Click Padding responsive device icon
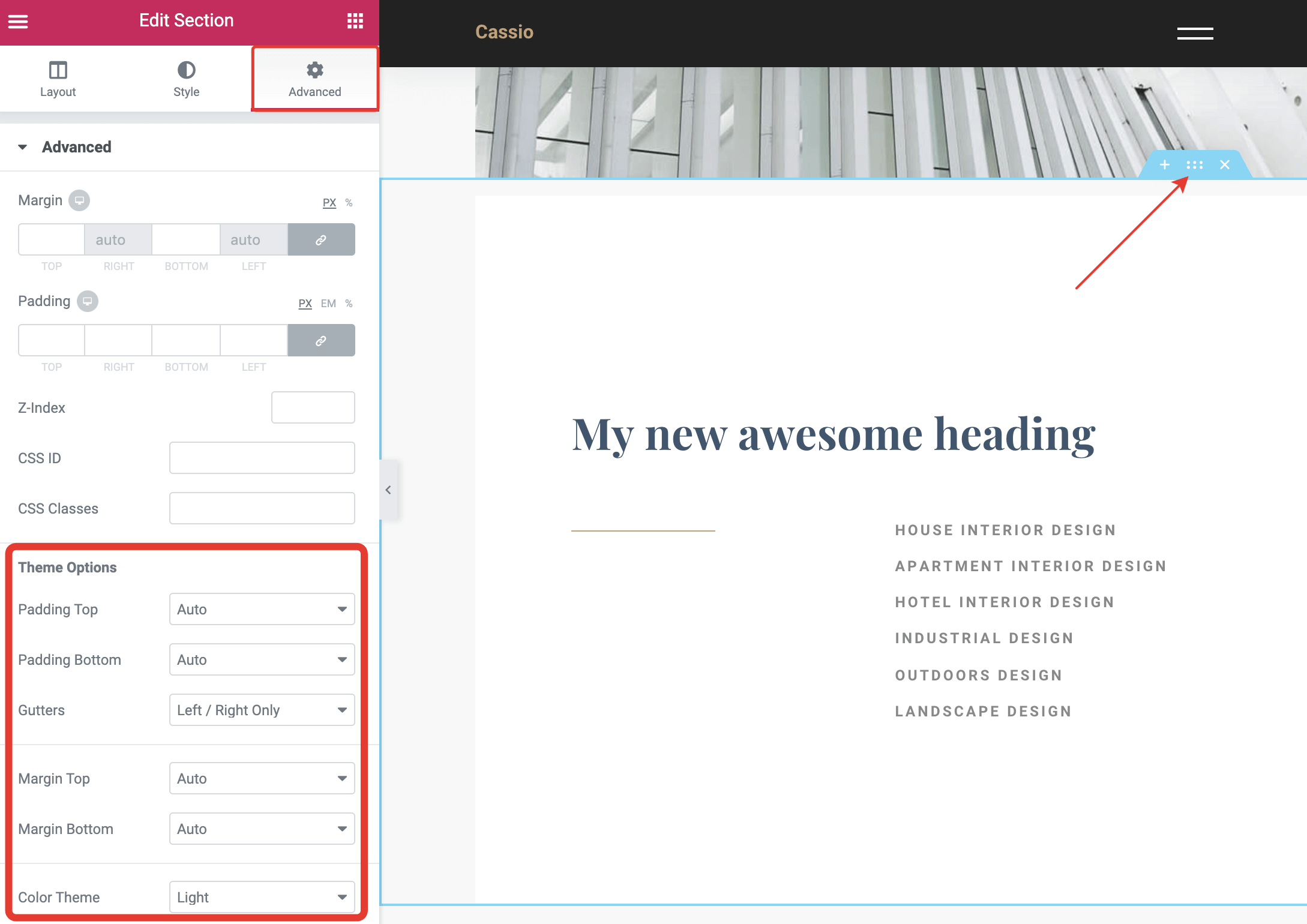Image resolution: width=1307 pixels, height=924 pixels. [x=88, y=301]
